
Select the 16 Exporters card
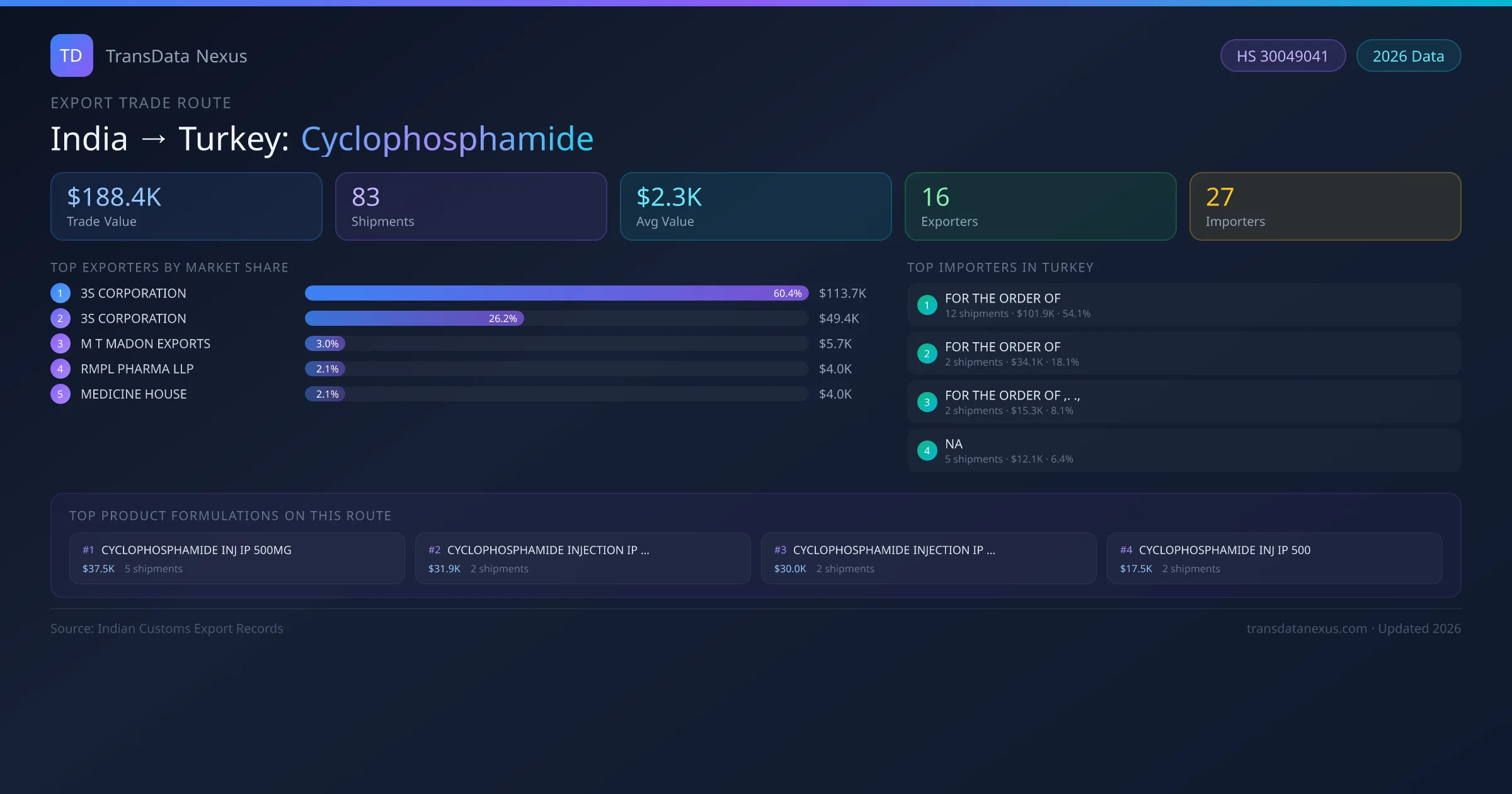click(1040, 206)
